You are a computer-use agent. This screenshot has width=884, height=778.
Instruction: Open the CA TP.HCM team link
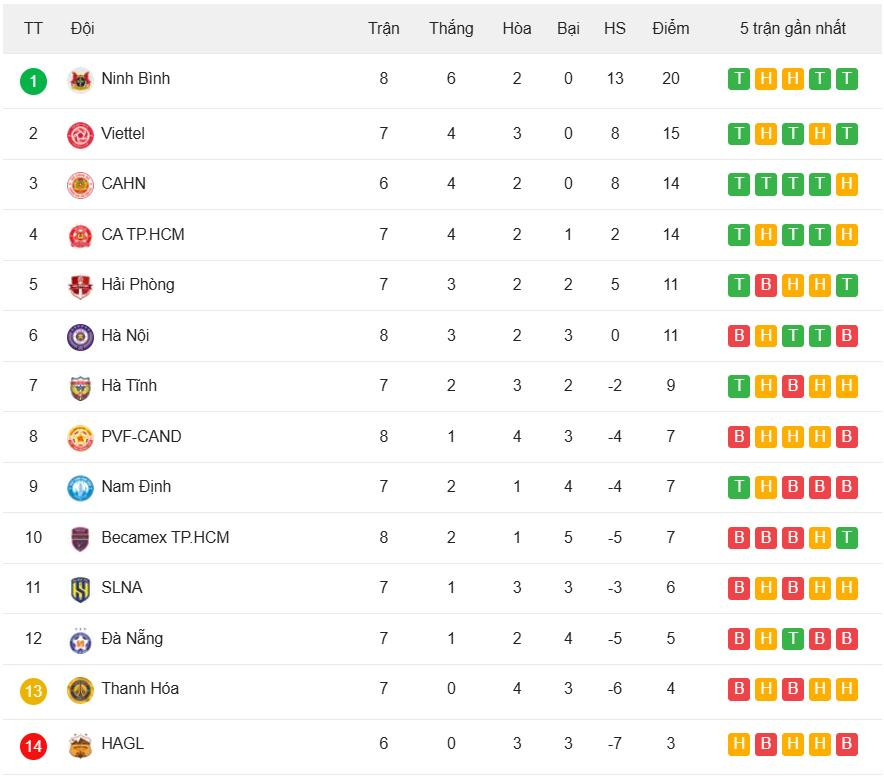pyautogui.click(x=142, y=234)
